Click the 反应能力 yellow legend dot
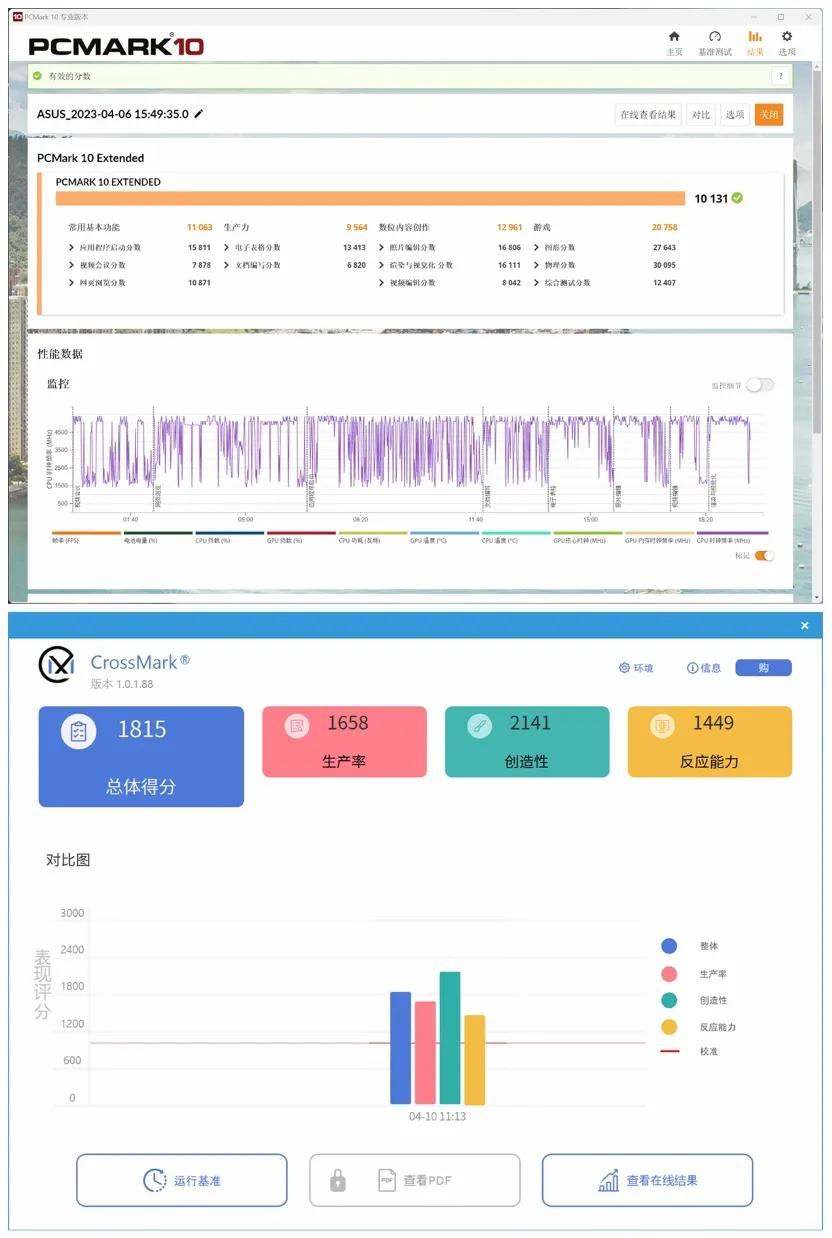832x1238 pixels. click(669, 1027)
